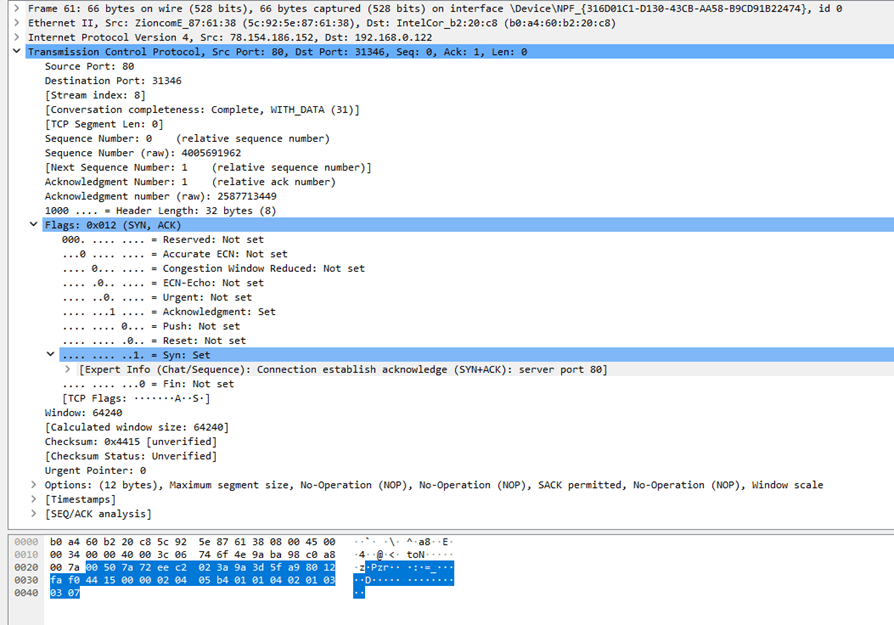Select the Conversation completeness row
Image resolution: width=894 pixels, height=625 pixels.
[202, 109]
